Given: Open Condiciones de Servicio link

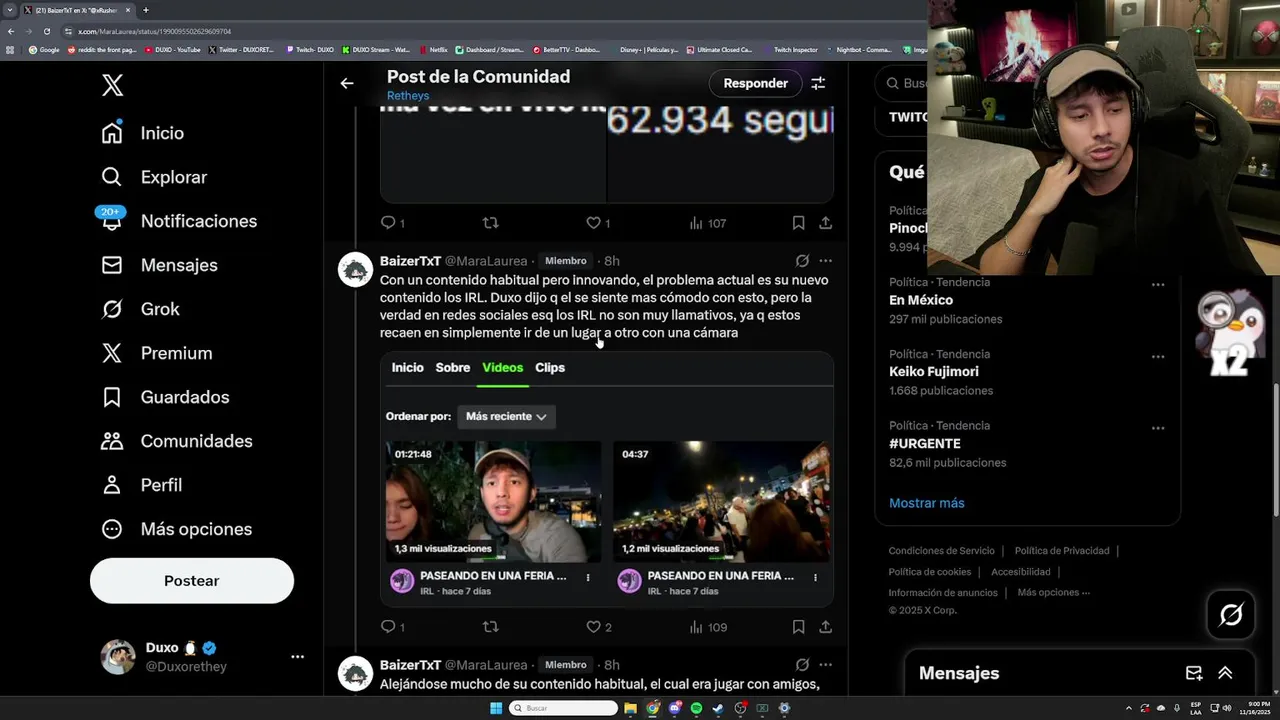Looking at the screenshot, I should point(942,551).
